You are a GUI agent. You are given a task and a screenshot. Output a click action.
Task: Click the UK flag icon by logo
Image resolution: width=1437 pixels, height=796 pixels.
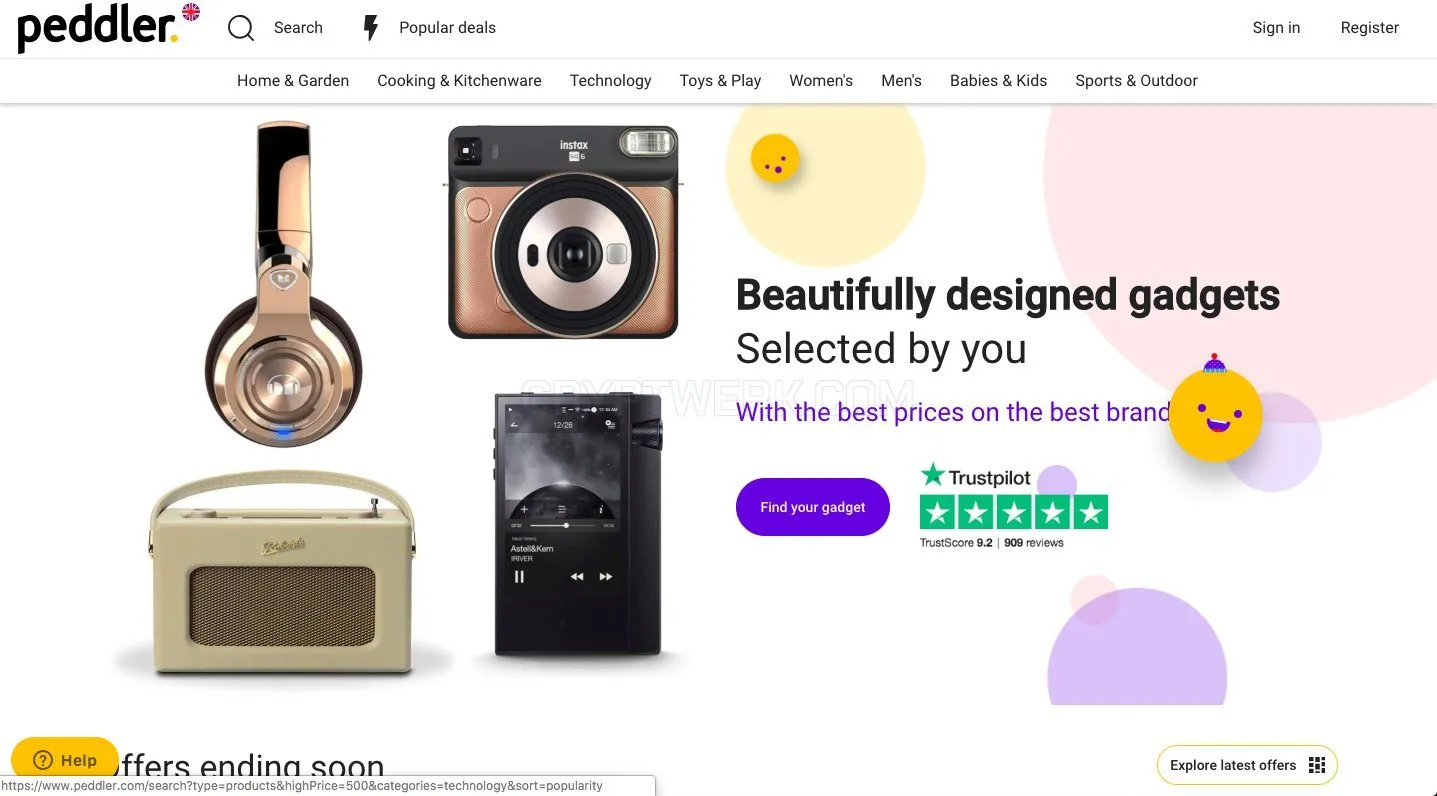tap(190, 12)
